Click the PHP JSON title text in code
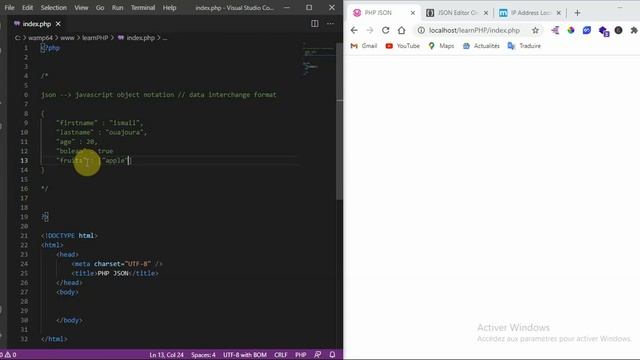640x360 pixels. (x=113, y=273)
